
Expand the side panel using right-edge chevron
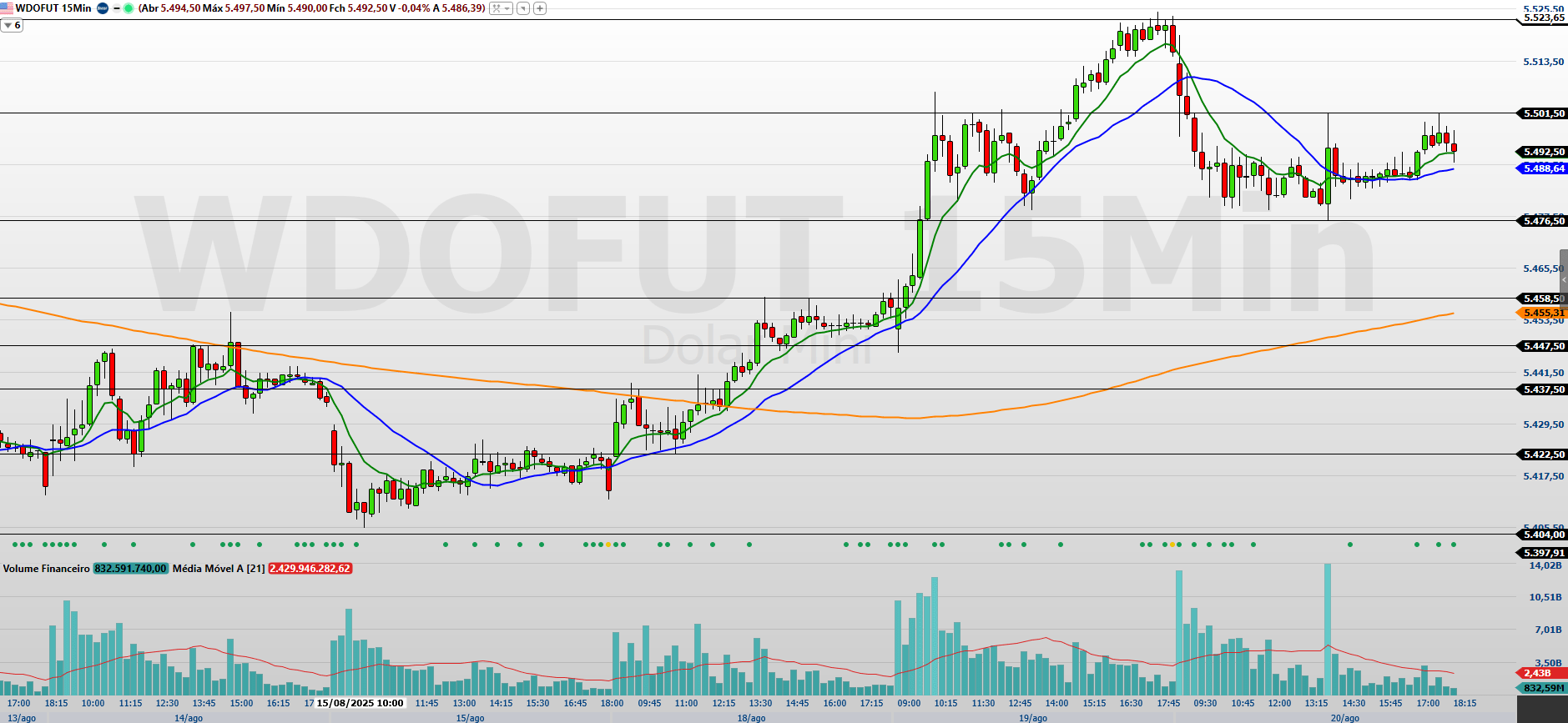(x=1564, y=279)
